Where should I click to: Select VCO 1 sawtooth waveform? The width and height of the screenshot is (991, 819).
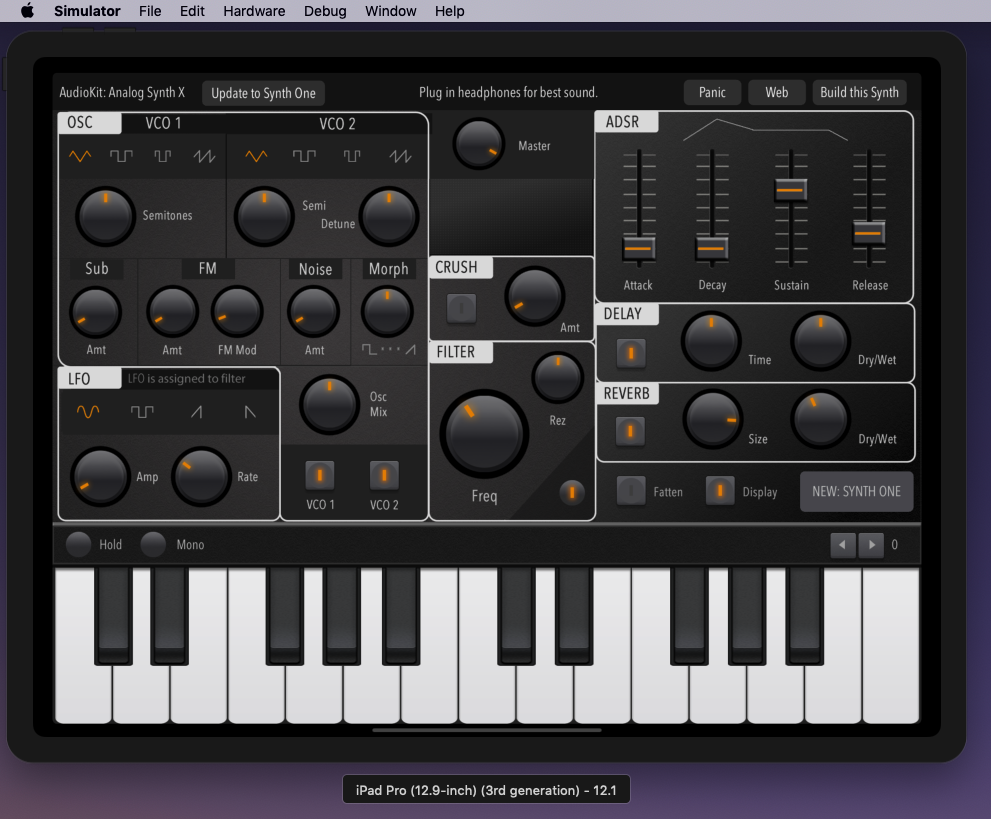tap(204, 155)
